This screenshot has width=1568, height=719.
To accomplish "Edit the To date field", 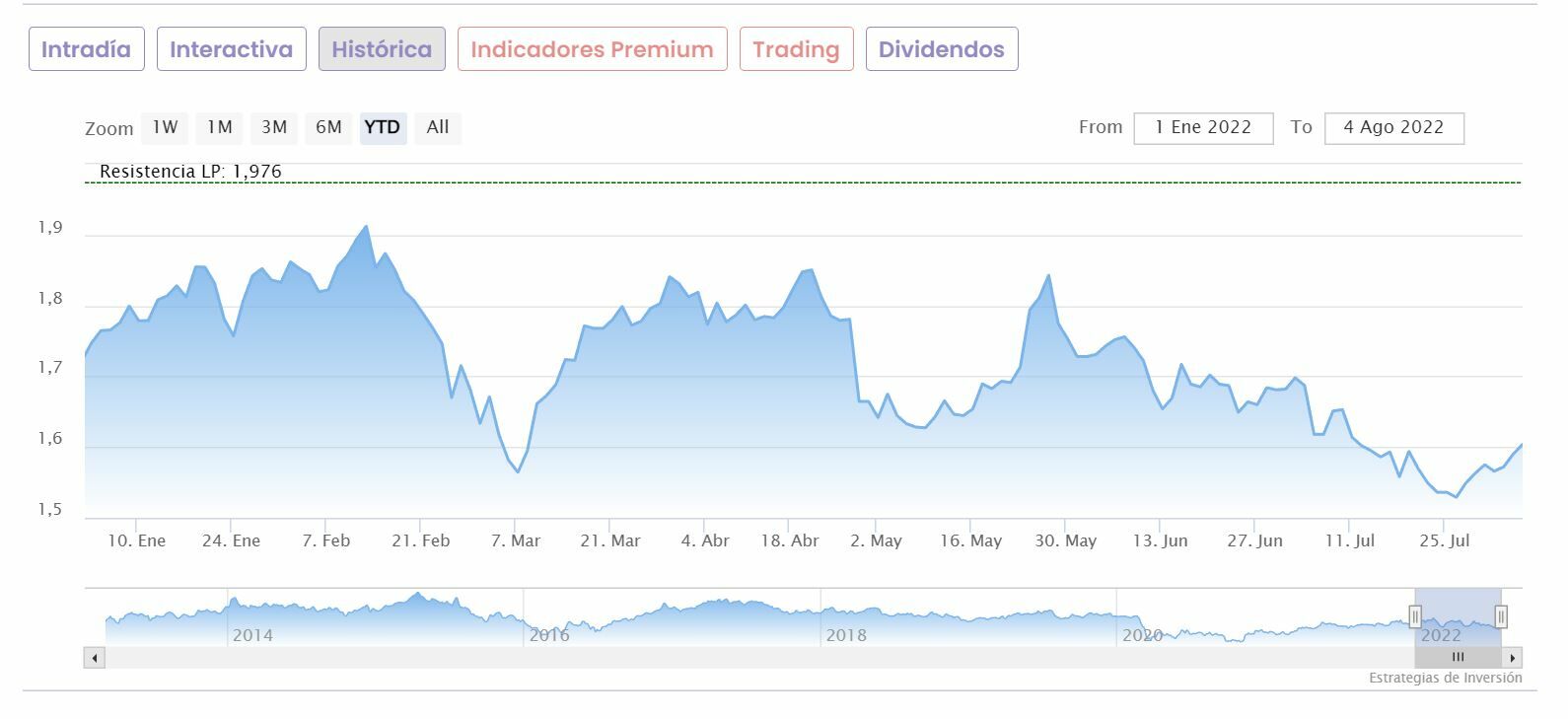I will pyautogui.click(x=1393, y=128).
